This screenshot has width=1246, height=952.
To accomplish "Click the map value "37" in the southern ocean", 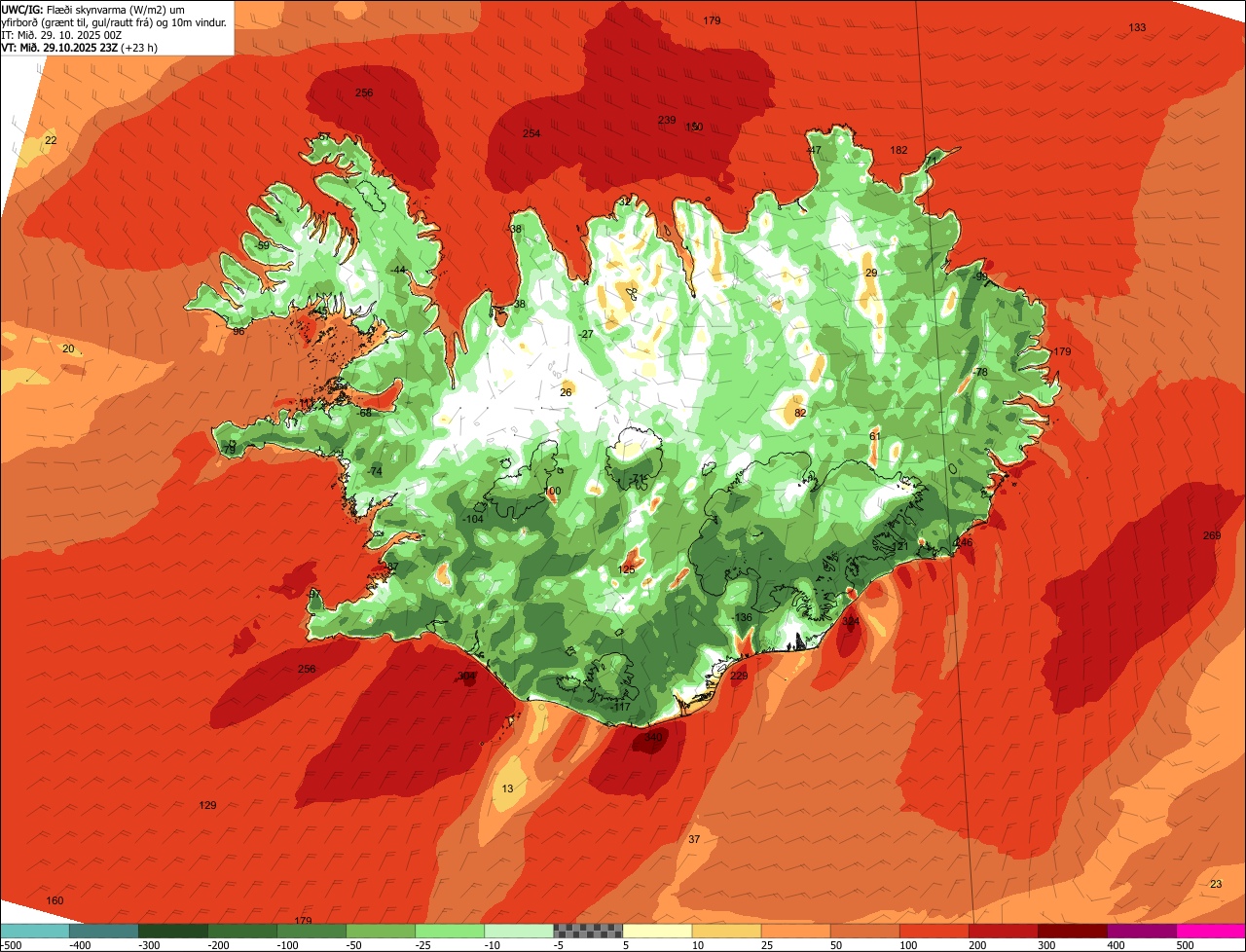I will point(694,839).
